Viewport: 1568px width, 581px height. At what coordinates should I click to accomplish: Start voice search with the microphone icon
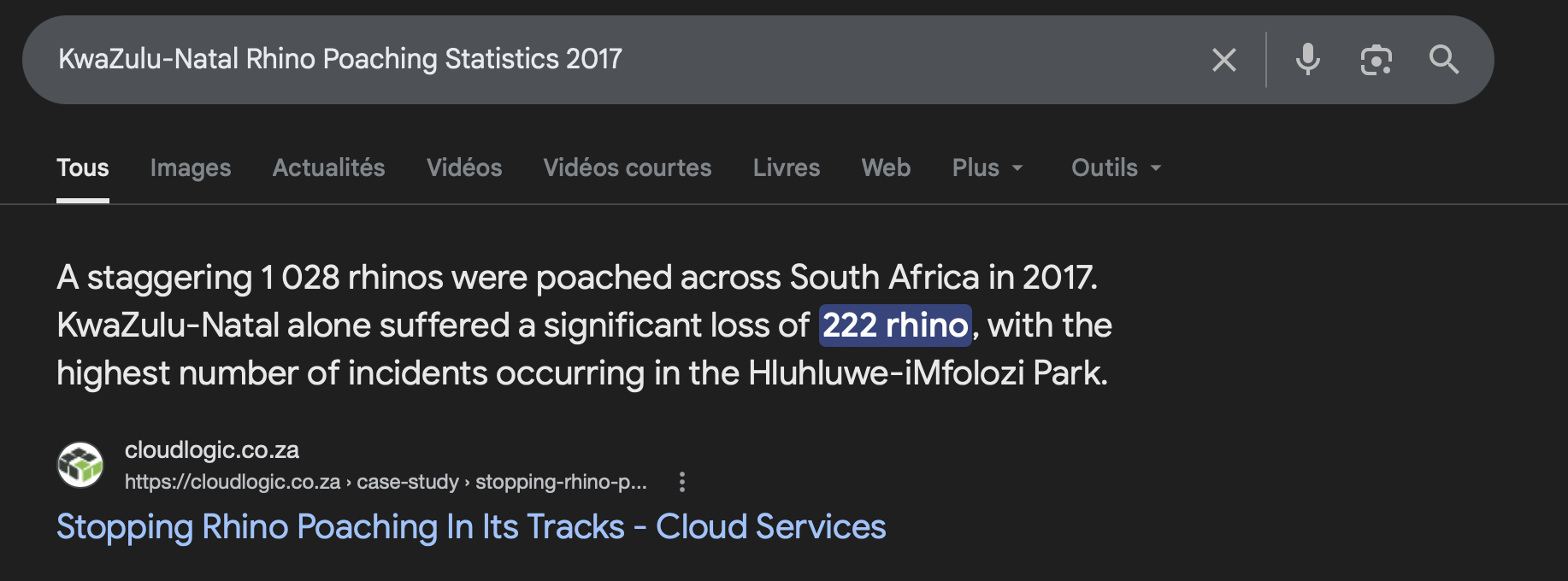(x=1307, y=60)
